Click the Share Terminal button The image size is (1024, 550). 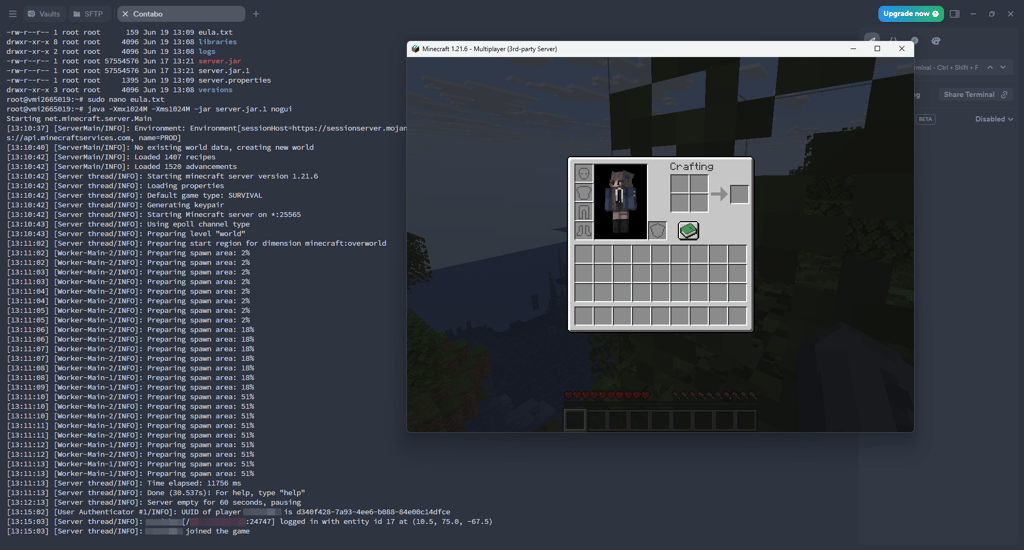tap(975, 95)
